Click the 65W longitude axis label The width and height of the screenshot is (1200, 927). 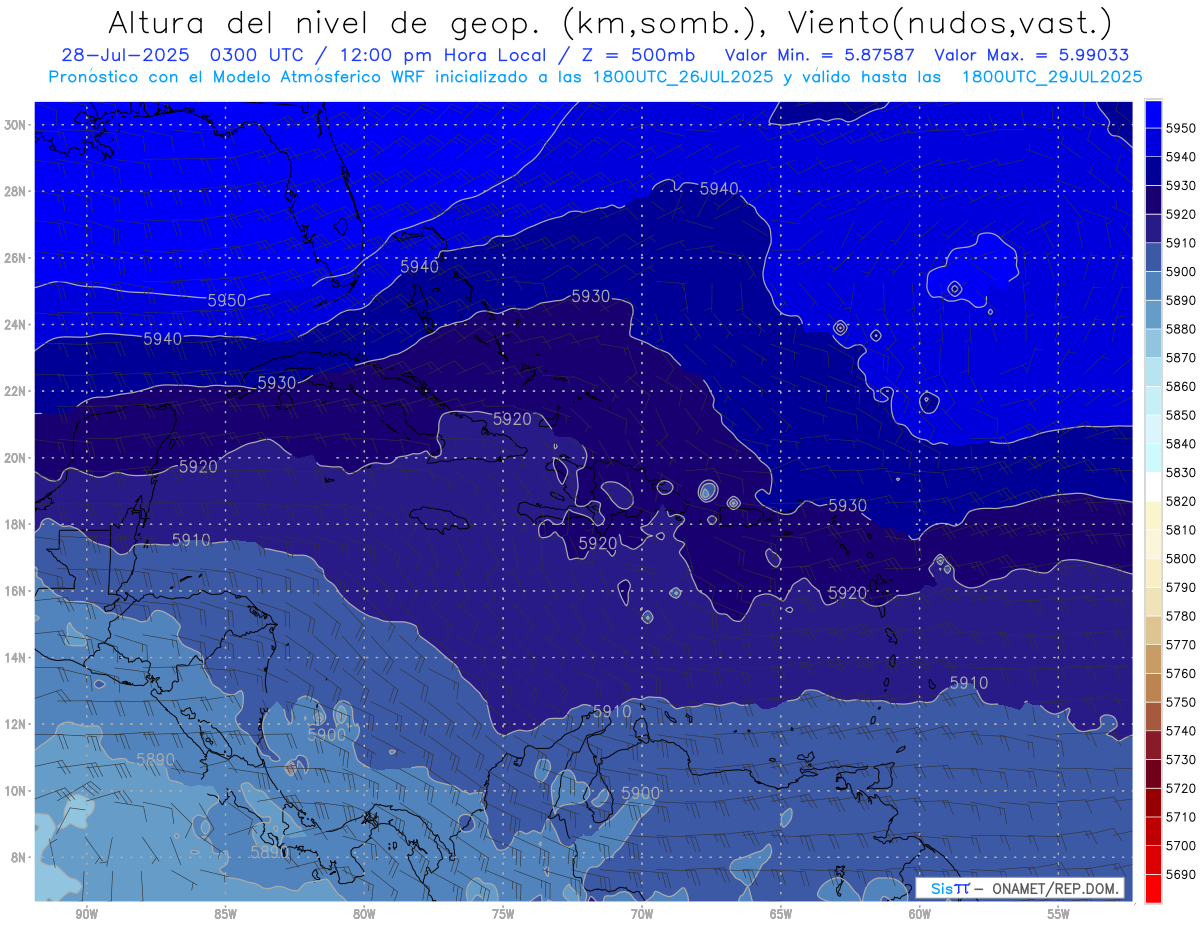point(781,914)
